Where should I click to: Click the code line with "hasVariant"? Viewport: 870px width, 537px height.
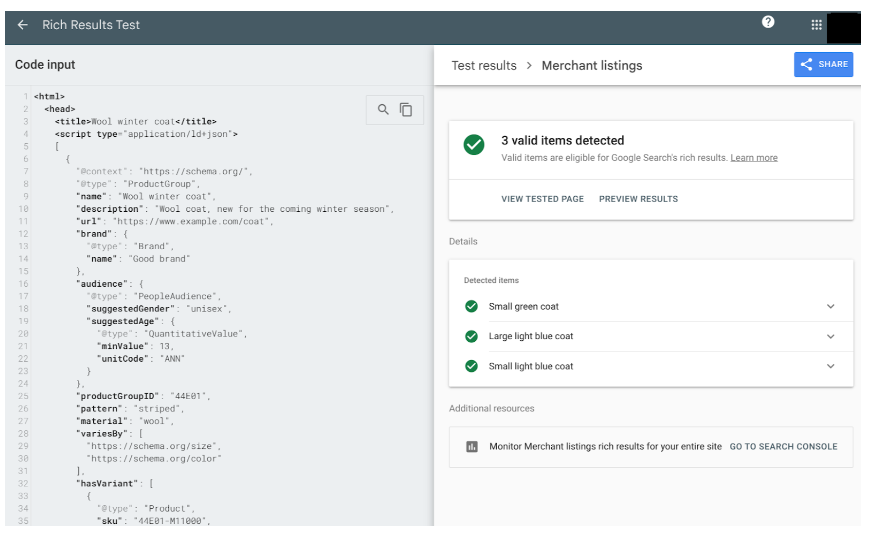pyautogui.click(x=115, y=484)
